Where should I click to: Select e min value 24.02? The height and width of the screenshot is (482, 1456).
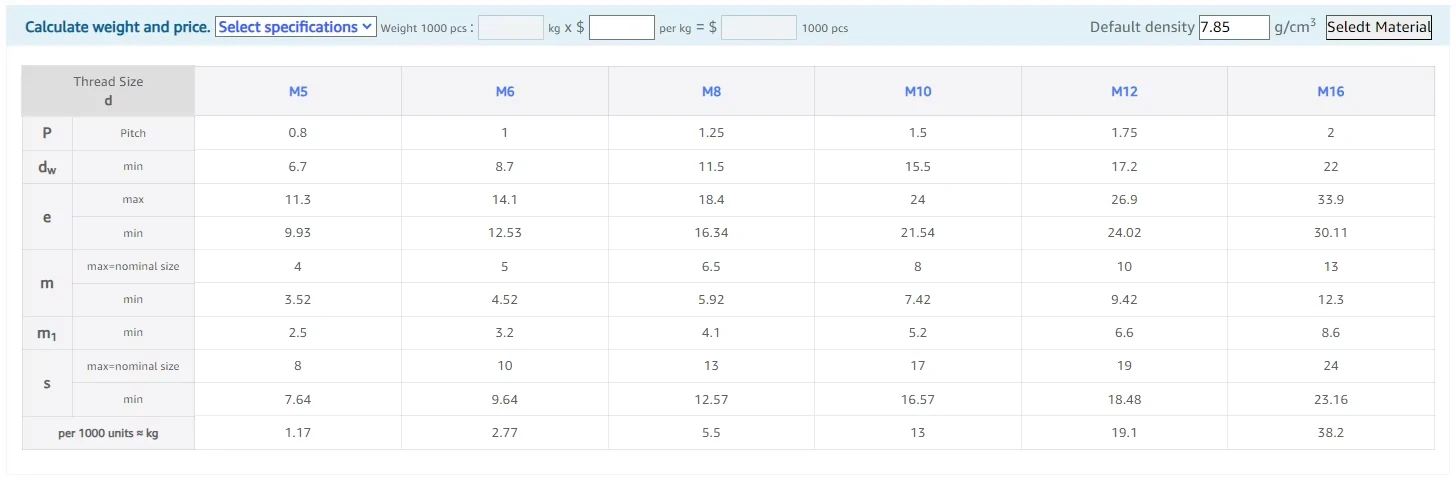coord(1124,233)
